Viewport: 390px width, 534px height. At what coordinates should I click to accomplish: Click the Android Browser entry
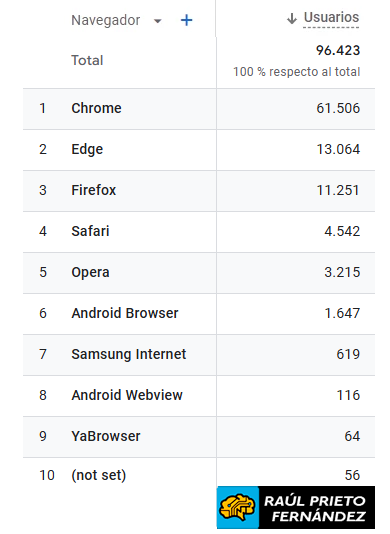tap(125, 313)
